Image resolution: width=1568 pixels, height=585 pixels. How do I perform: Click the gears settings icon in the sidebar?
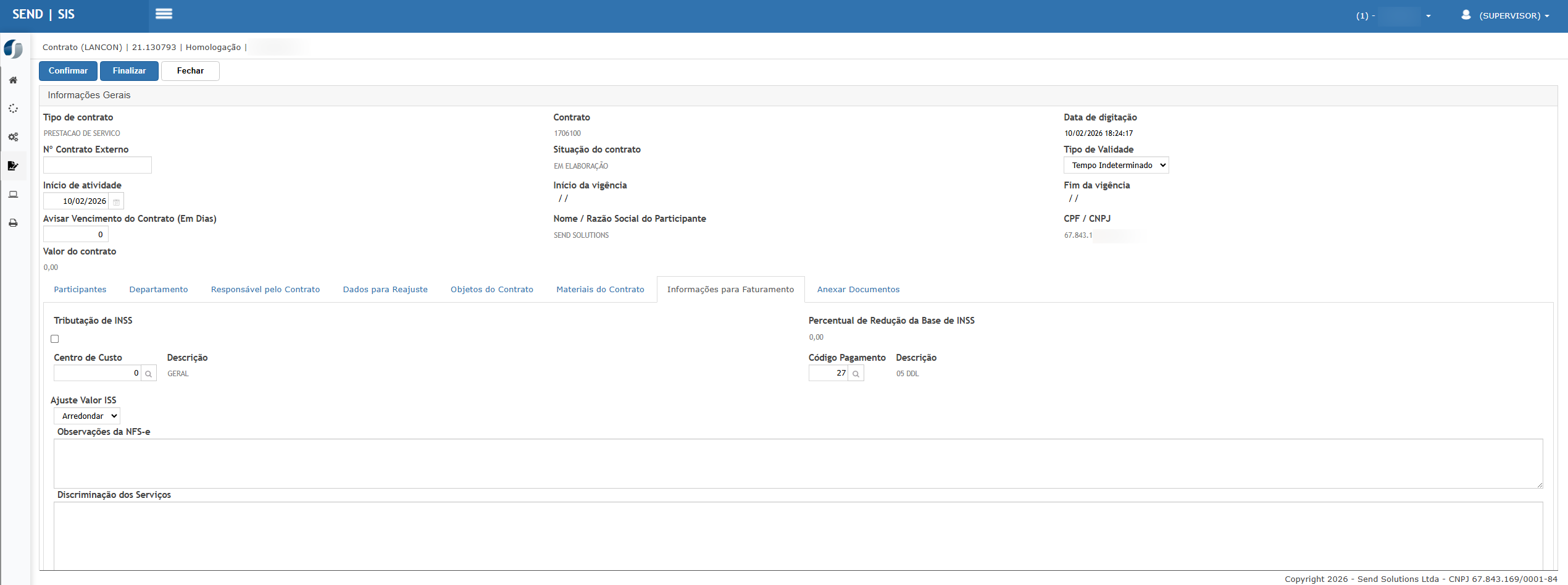click(x=13, y=137)
